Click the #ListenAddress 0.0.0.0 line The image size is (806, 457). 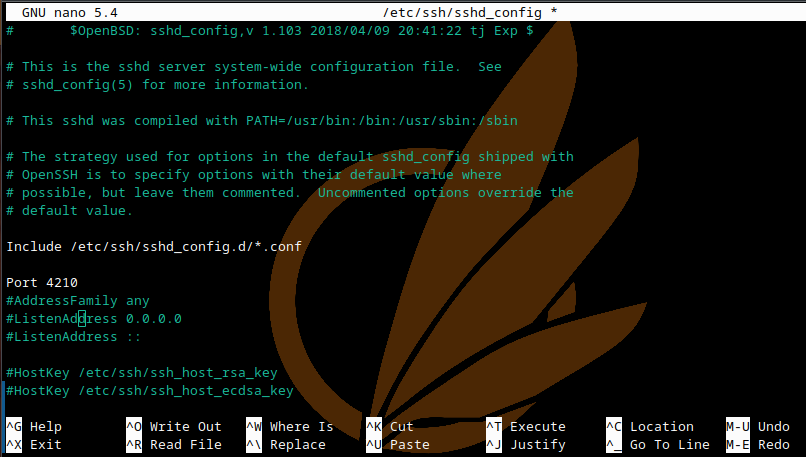pos(94,319)
